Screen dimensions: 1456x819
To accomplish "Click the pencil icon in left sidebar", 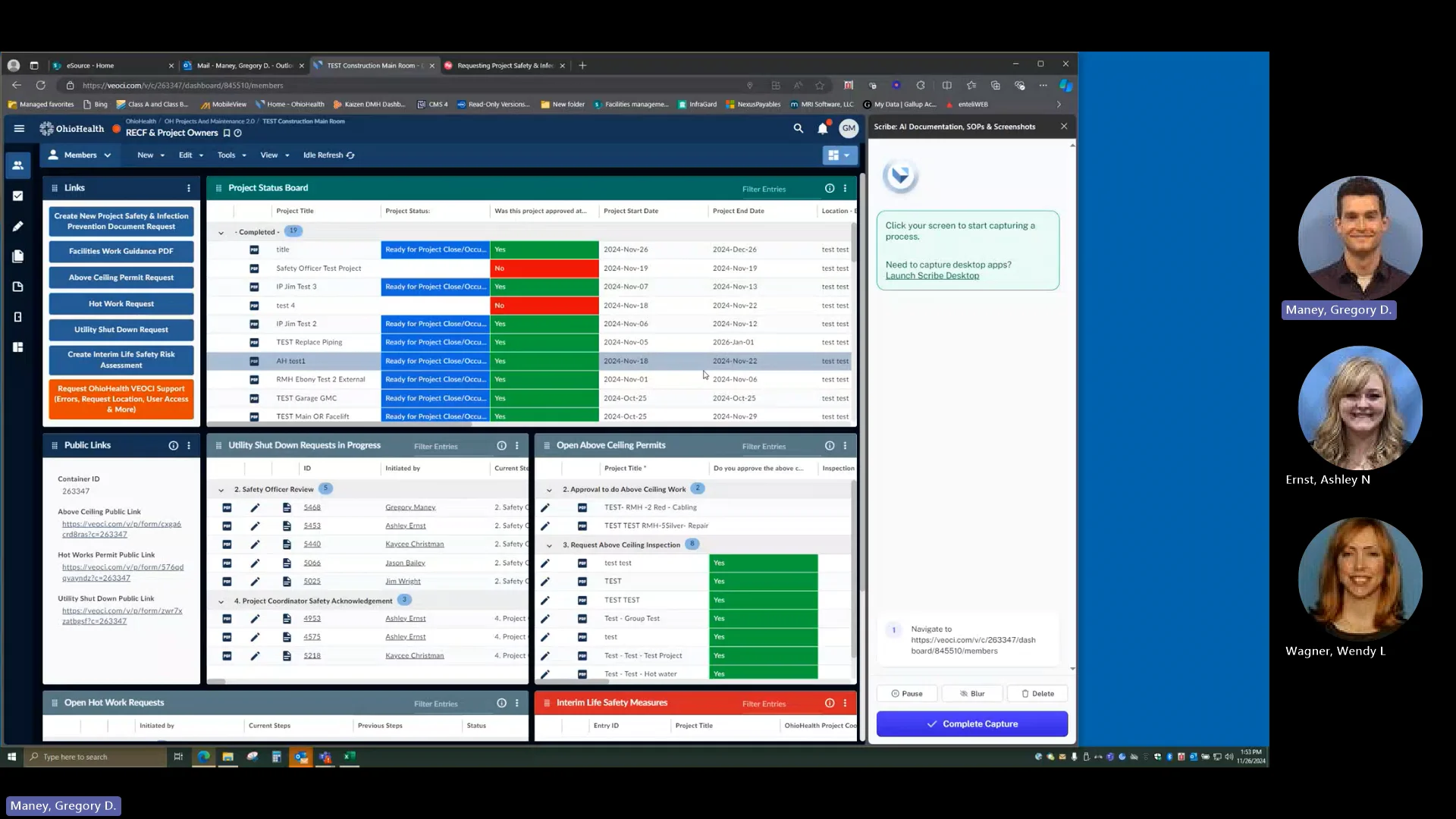I will pos(18,226).
